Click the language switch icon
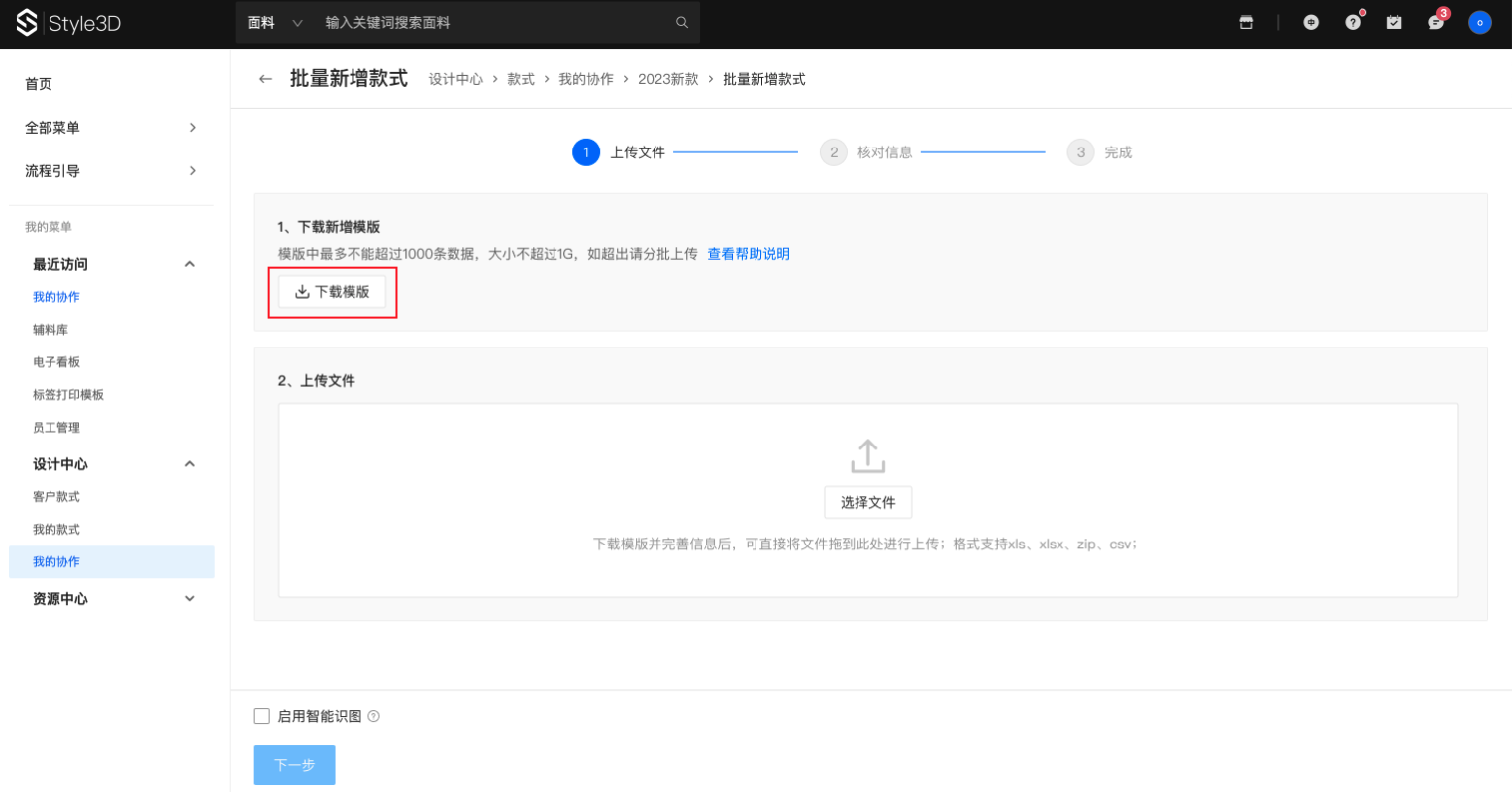The width and height of the screenshot is (1512, 792). click(x=1311, y=22)
